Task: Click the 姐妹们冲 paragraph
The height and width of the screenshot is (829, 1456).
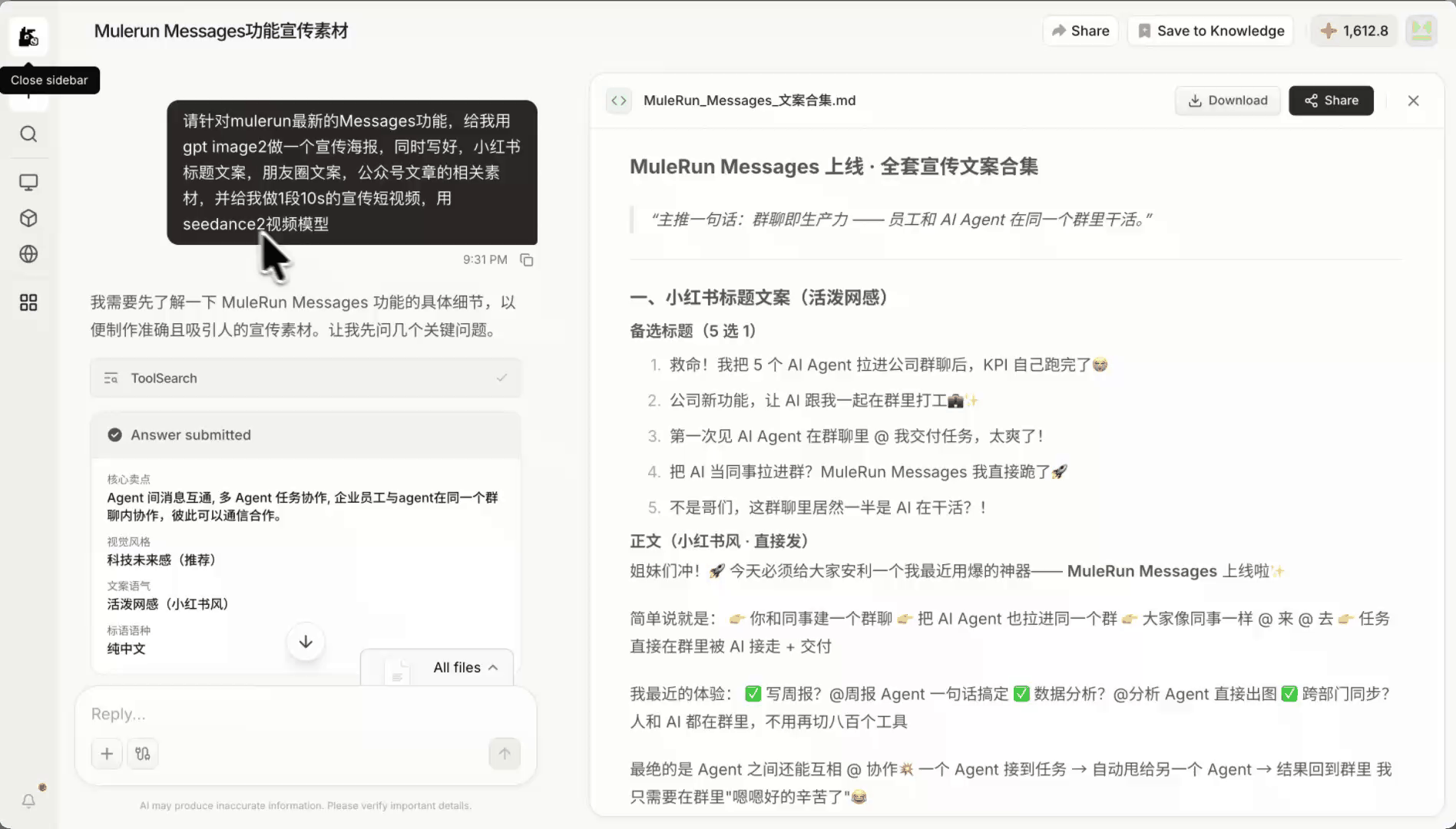Action: (957, 571)
